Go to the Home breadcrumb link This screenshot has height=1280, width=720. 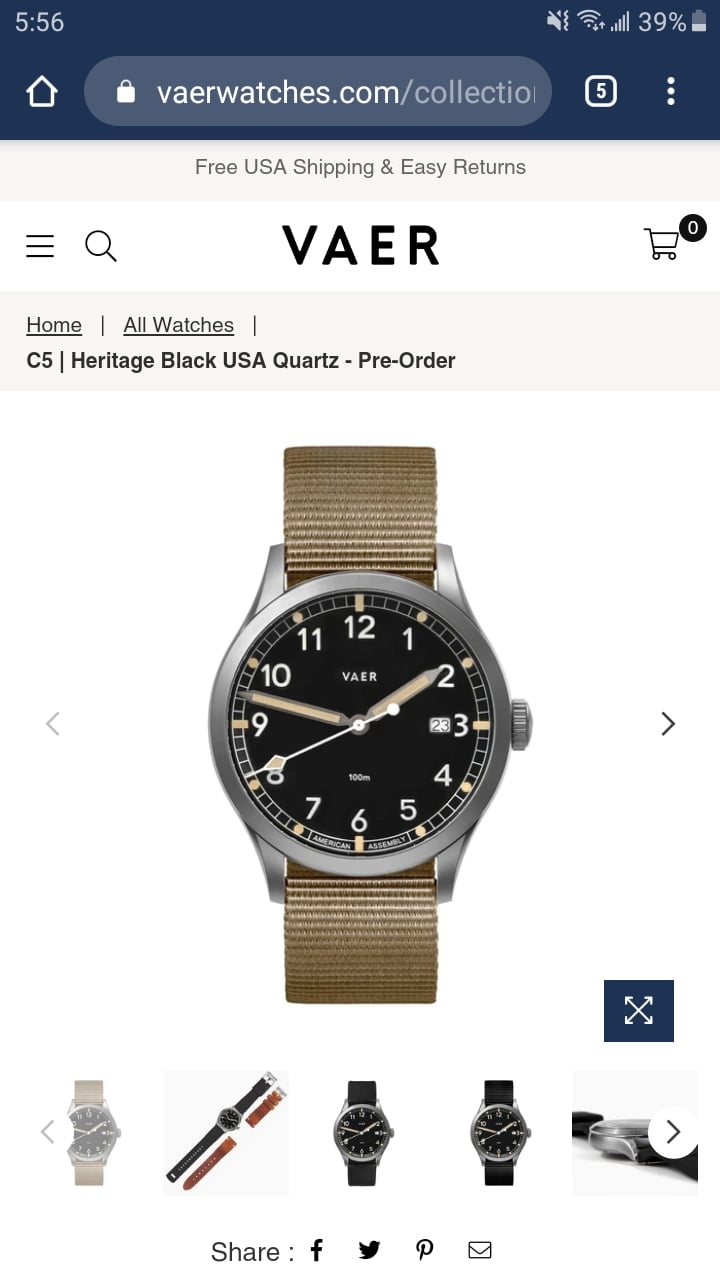pyautogui.click(x=54, y=325)
